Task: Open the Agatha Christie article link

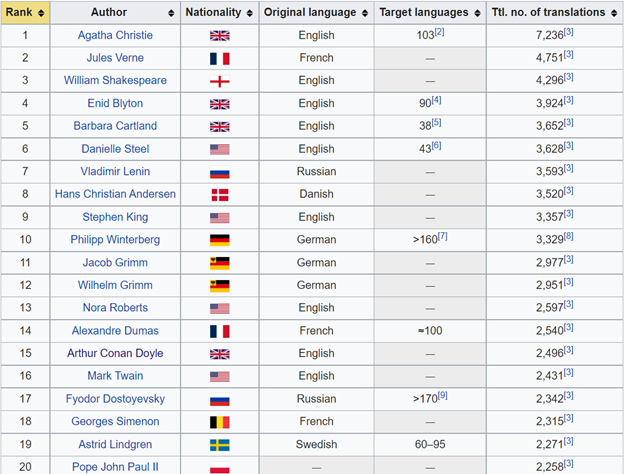Action: (x=115, y=35)
